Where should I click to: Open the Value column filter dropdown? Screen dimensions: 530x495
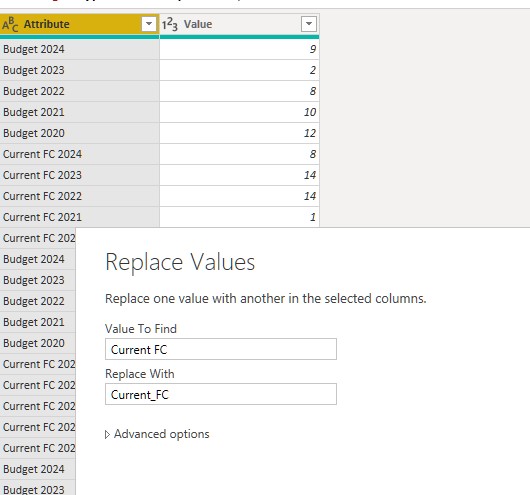coord(309,24)
